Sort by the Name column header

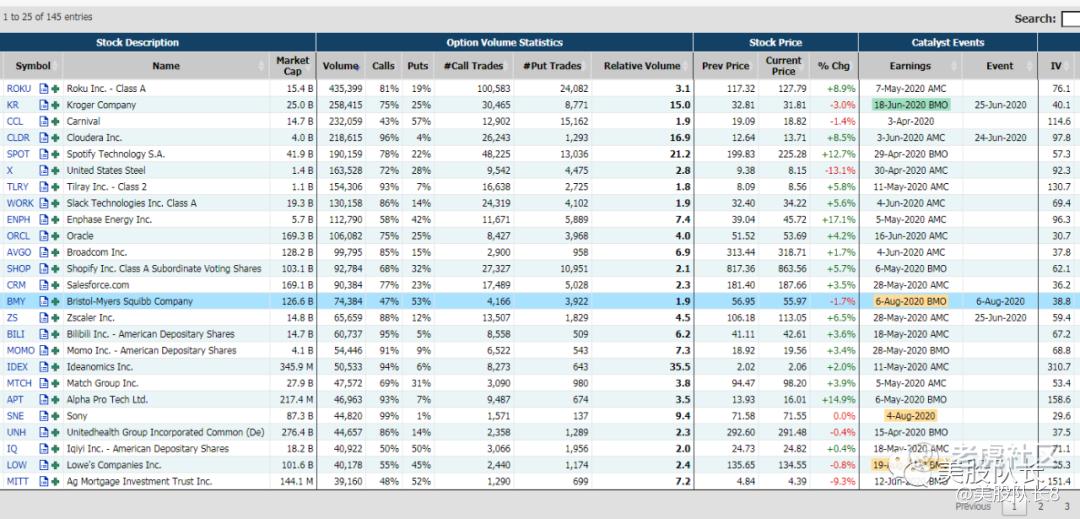pyautogui.click(x=165, y=66)
